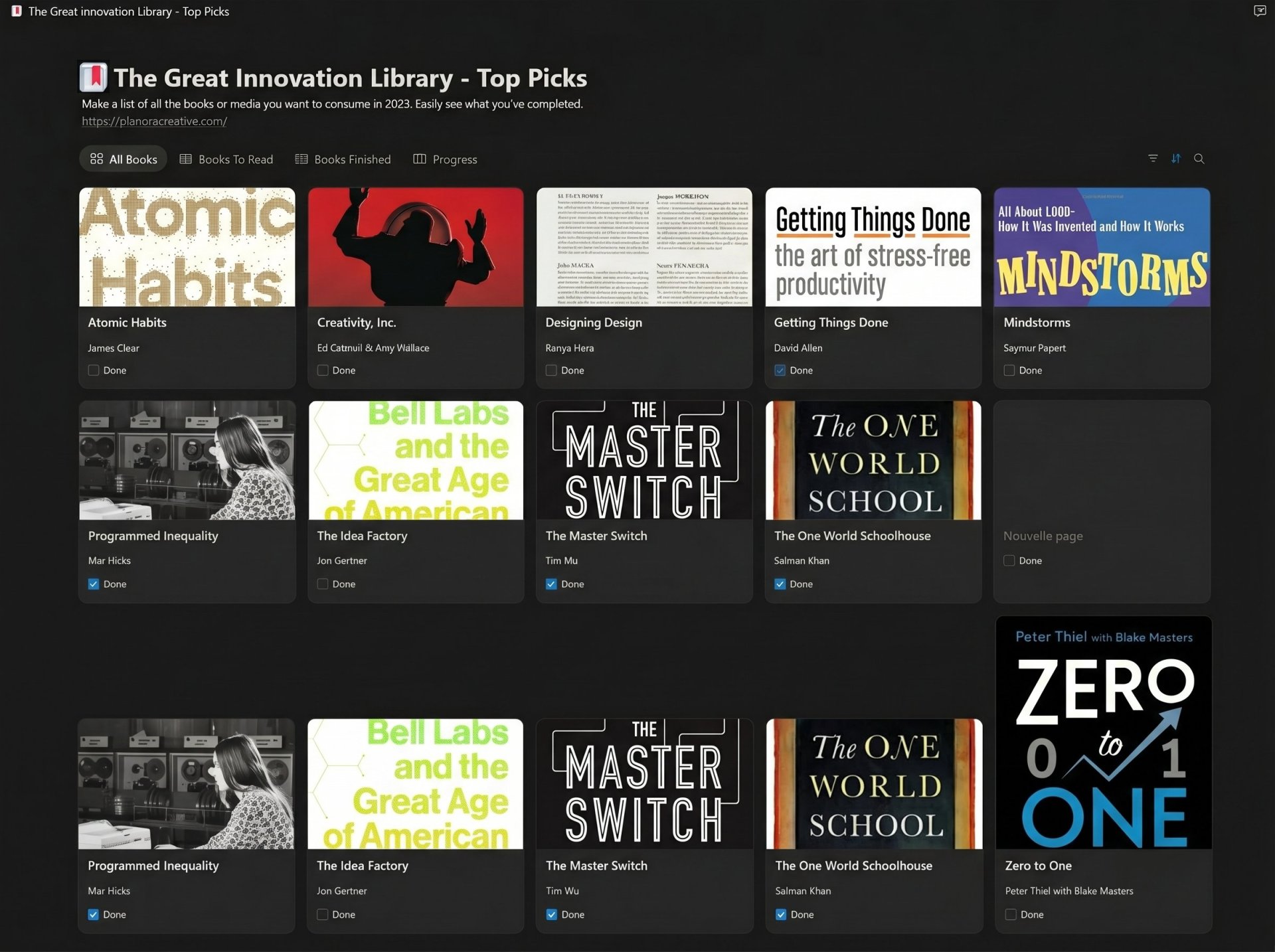Switch to the Progress board view
The image size is (1275, 952).
(445, 159)
